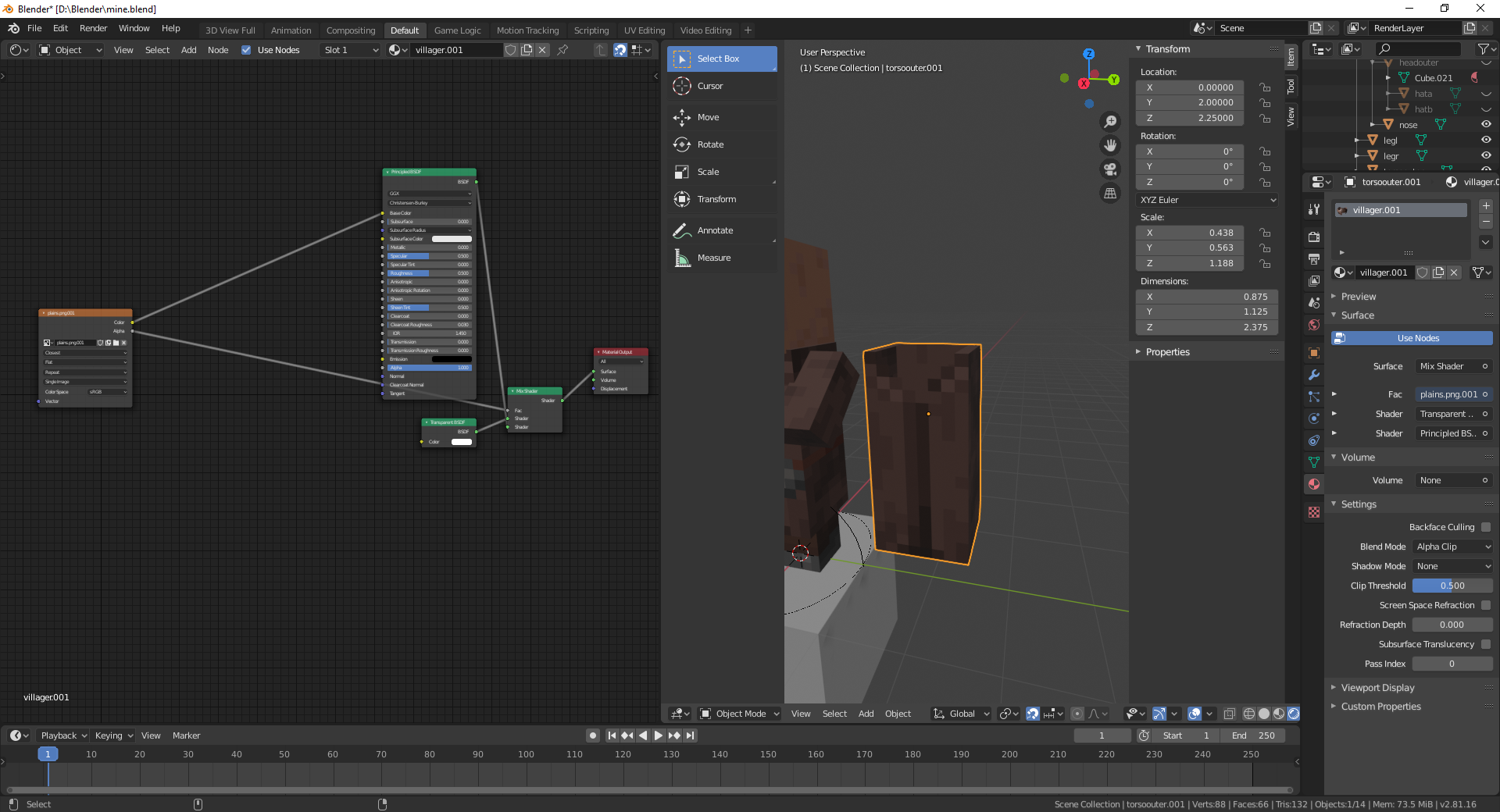Hide legr object via eye icon
Screen dimensions: 1500x812
(1486, 156)
